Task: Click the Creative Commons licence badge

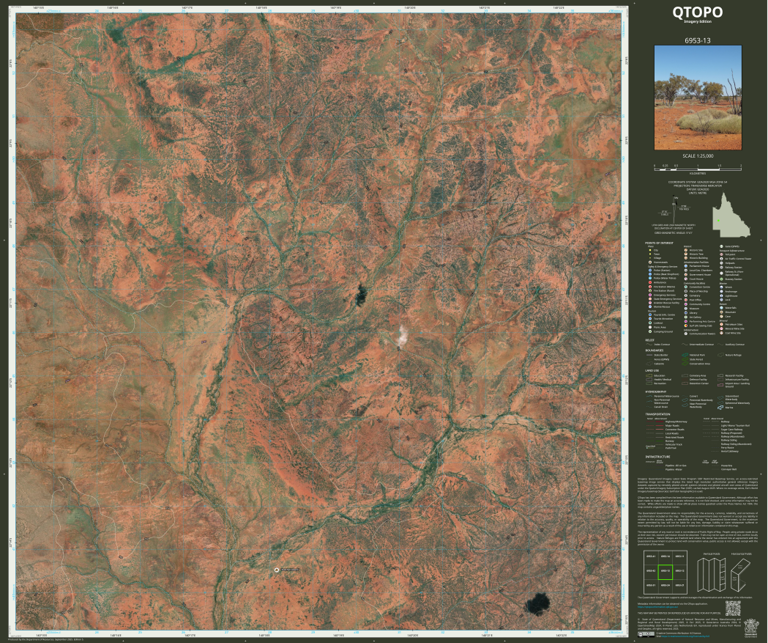Action: click(x=646, y=634)
